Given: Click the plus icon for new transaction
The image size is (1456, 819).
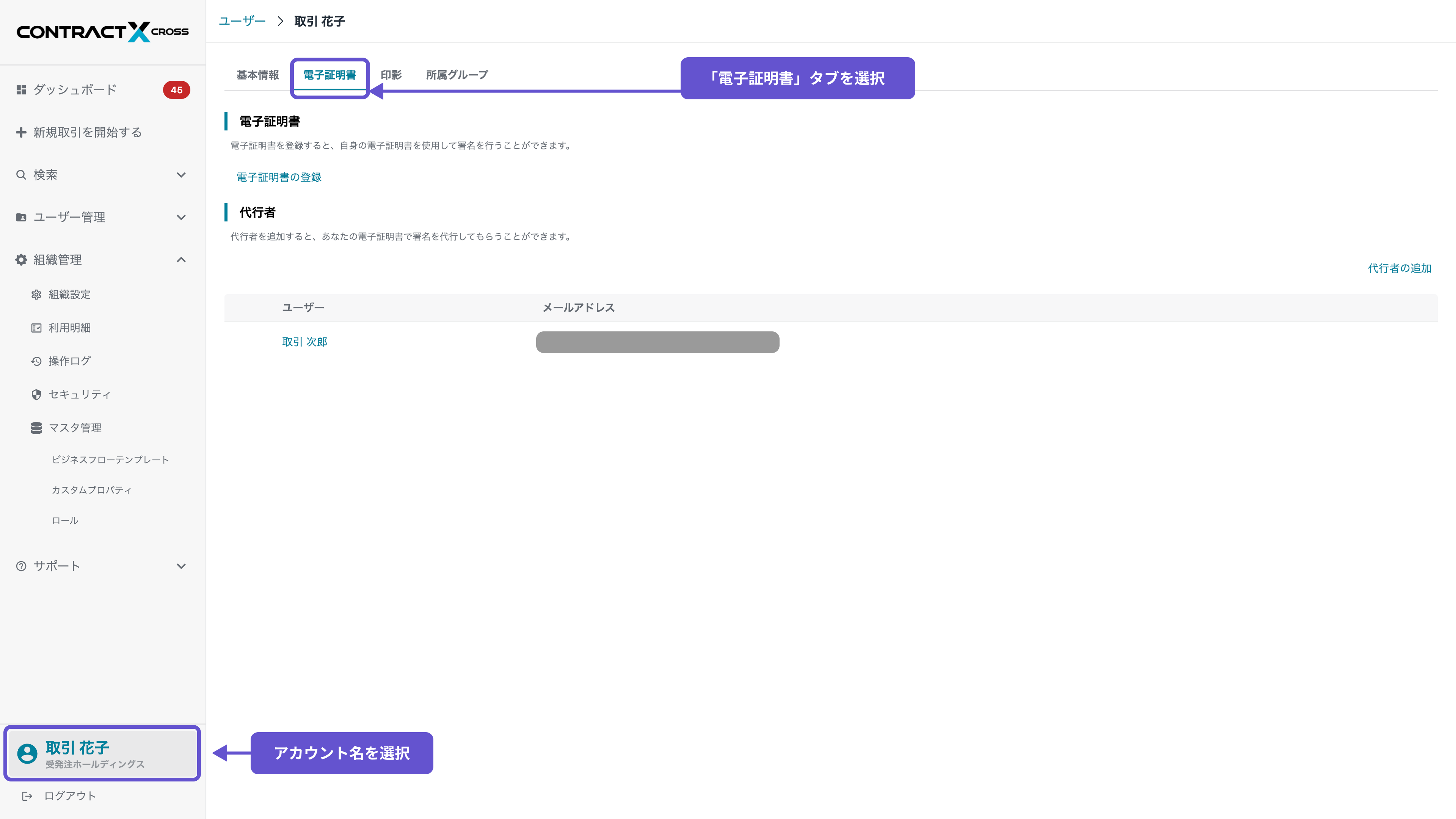Looking at the screenshot, I should click(x=21, y=132).
